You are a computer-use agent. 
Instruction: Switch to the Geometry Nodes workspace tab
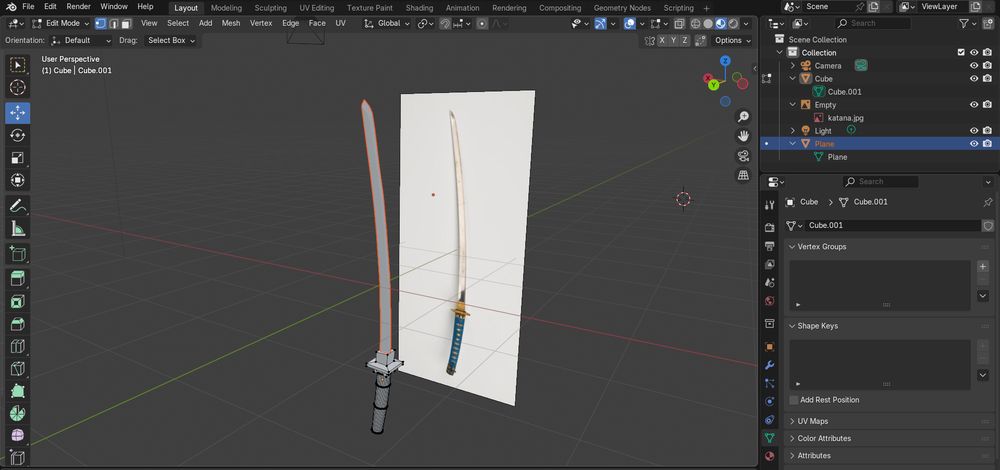[622, 8]
